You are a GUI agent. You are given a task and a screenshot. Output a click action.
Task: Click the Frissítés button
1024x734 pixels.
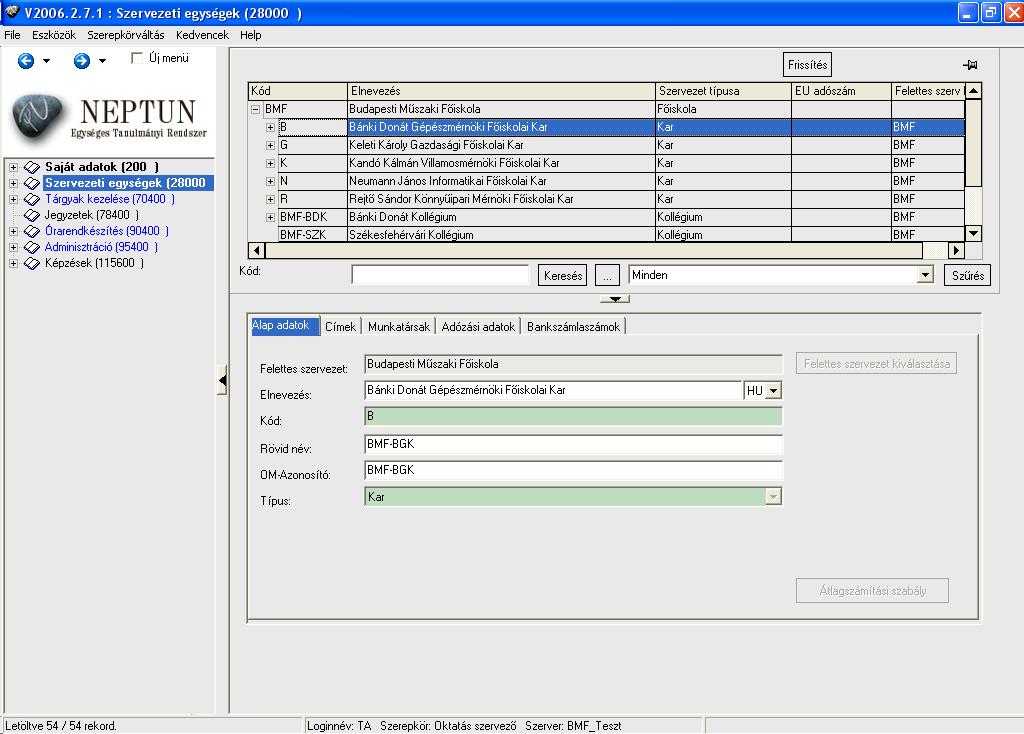point(807,65)
